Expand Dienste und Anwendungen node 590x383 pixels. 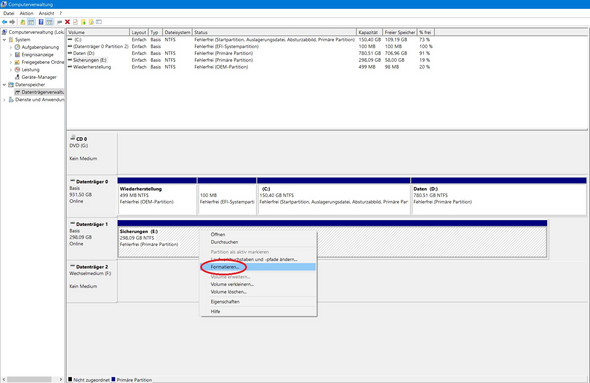[5, 100]
